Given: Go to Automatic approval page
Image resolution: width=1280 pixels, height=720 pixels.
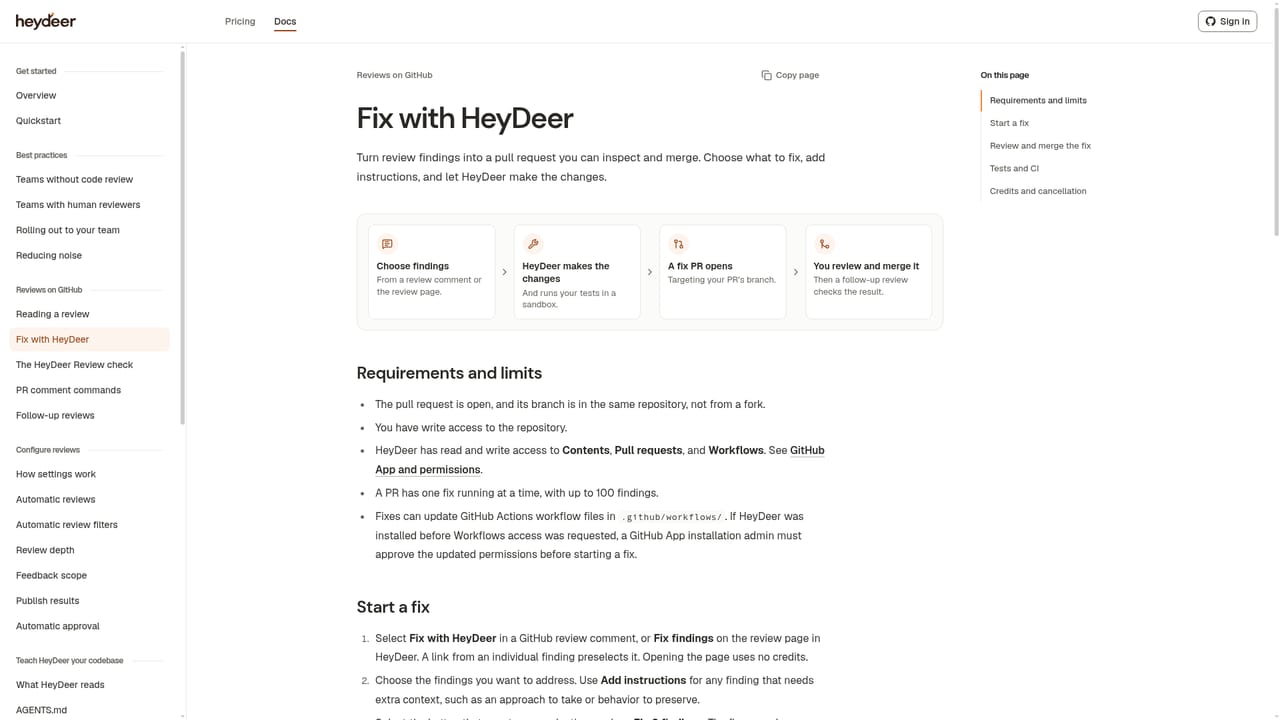Looking at the screenshot, I should [89, 626].
